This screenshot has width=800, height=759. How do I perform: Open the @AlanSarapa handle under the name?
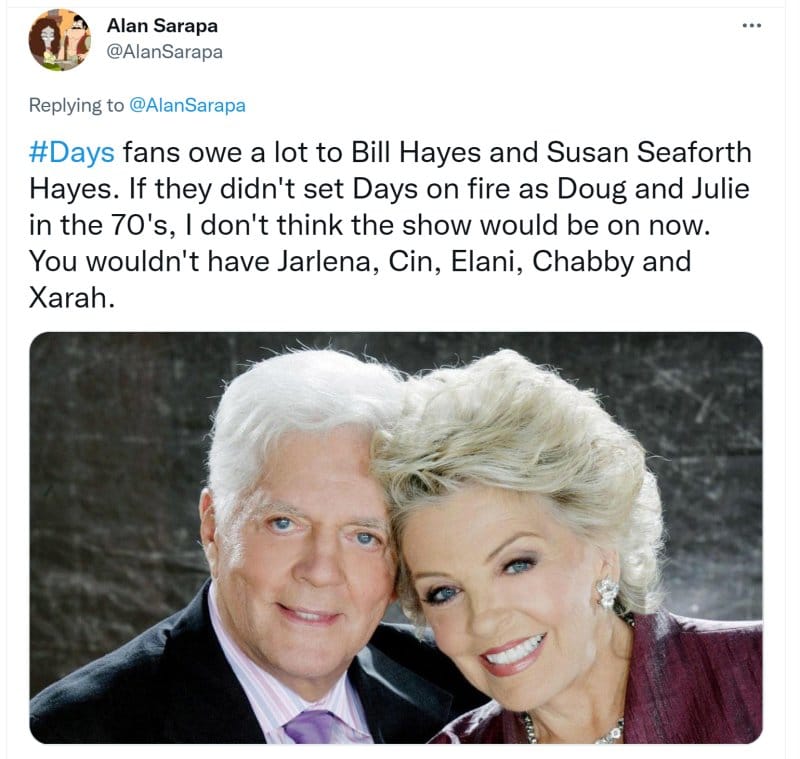coord(164,52)
